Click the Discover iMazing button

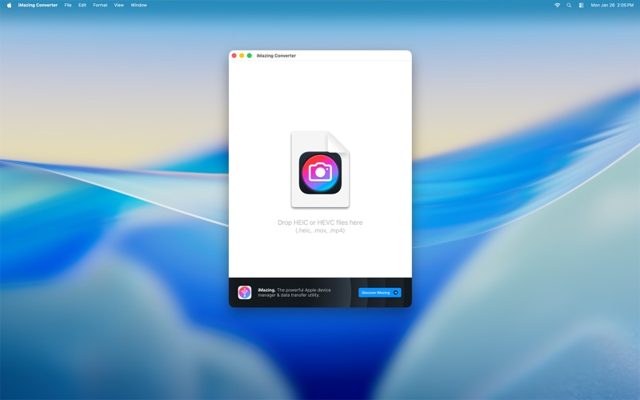(380, 293)
